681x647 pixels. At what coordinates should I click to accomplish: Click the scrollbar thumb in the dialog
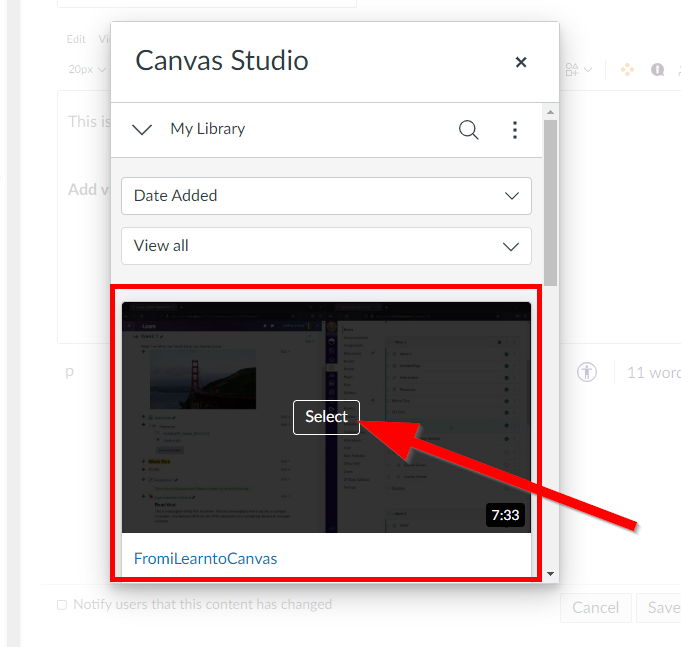click(x=550, y=203)
